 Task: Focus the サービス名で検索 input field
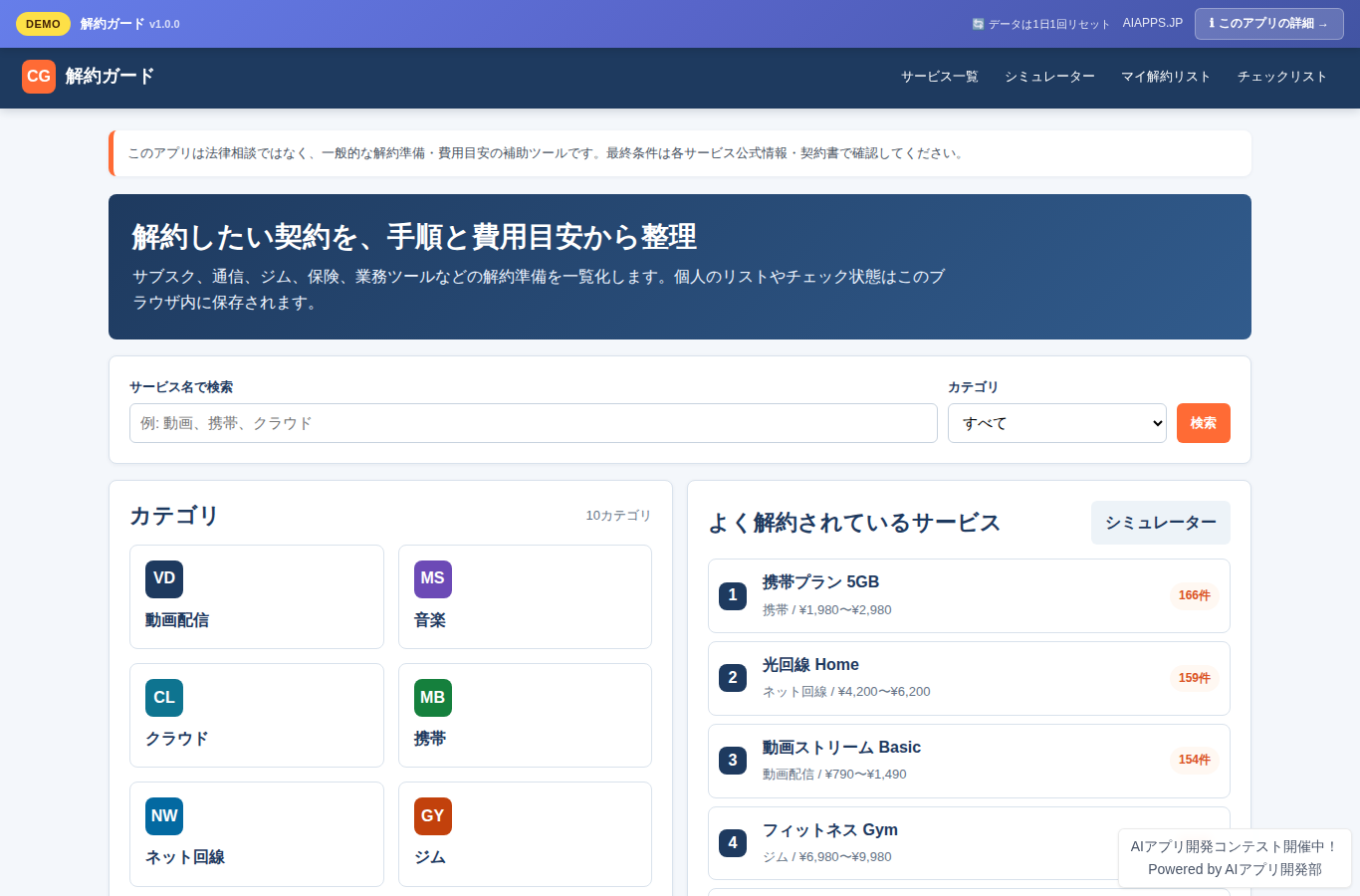[x=534, y=423]
